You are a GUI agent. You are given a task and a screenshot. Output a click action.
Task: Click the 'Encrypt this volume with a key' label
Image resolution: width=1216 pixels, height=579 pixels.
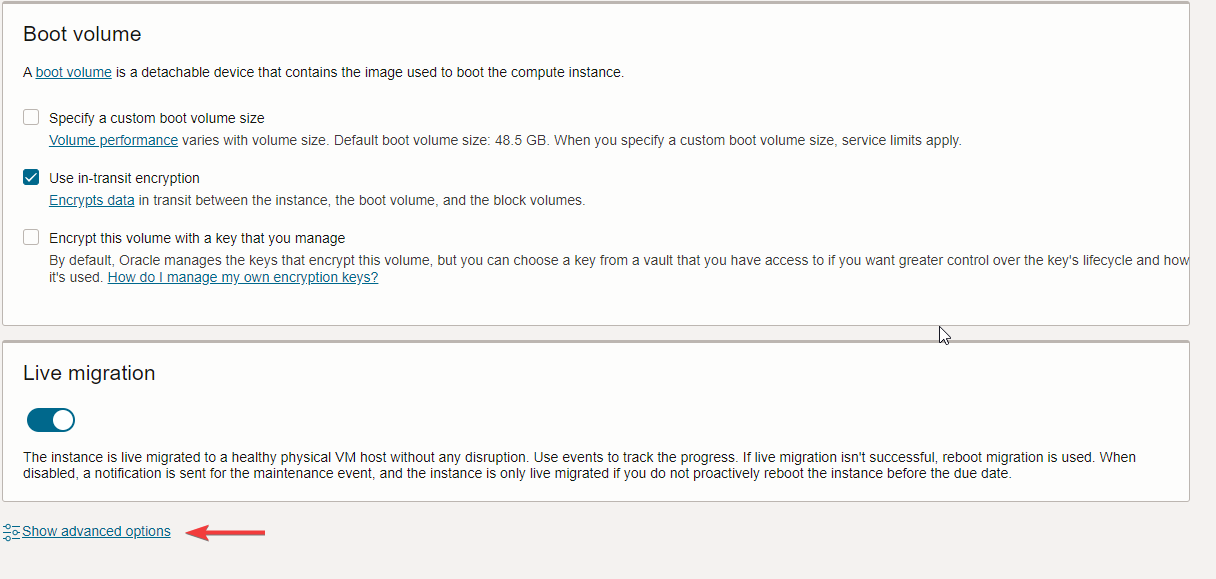(197, 238)
